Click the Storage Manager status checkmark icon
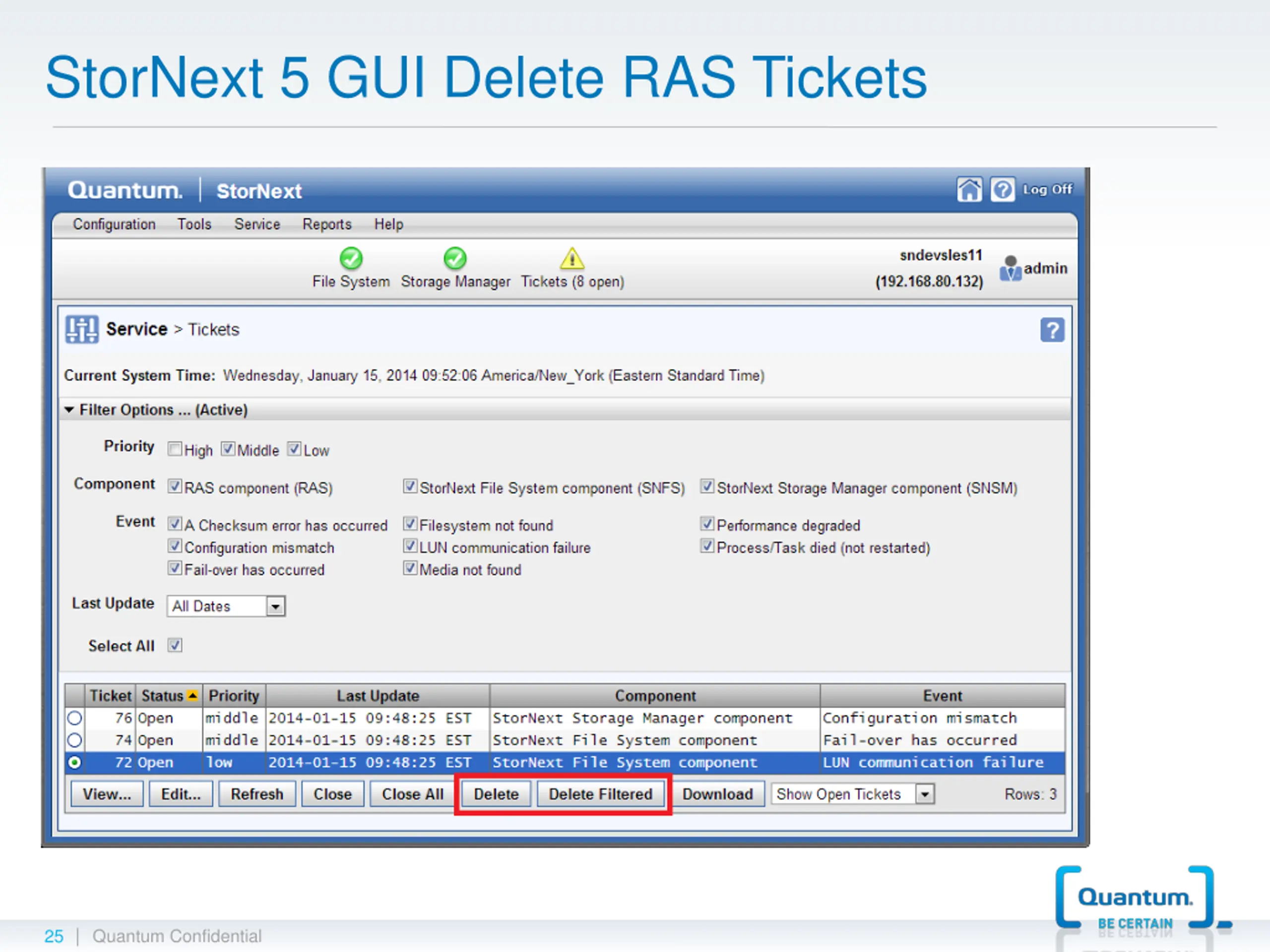Image resolution: width=1270 pixels, height=952 pixels. tap(455, 258)
